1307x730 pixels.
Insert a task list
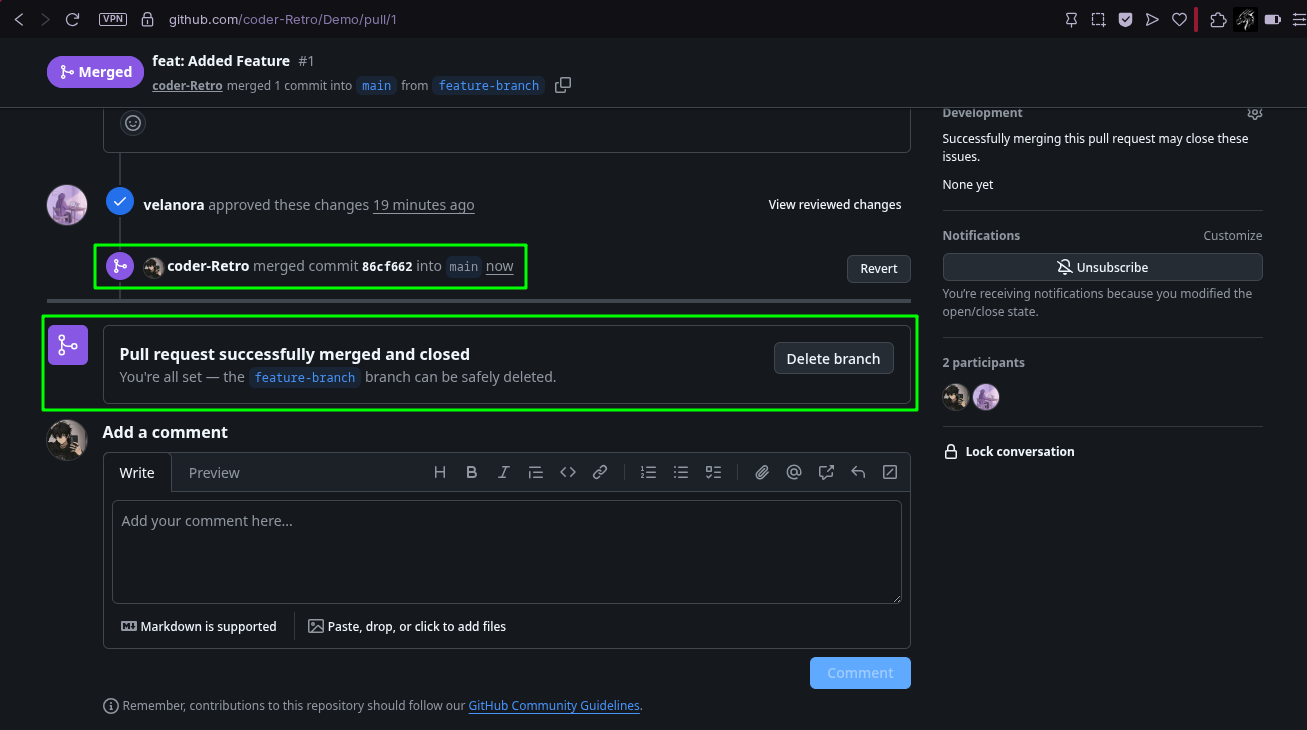coord(713,473)
